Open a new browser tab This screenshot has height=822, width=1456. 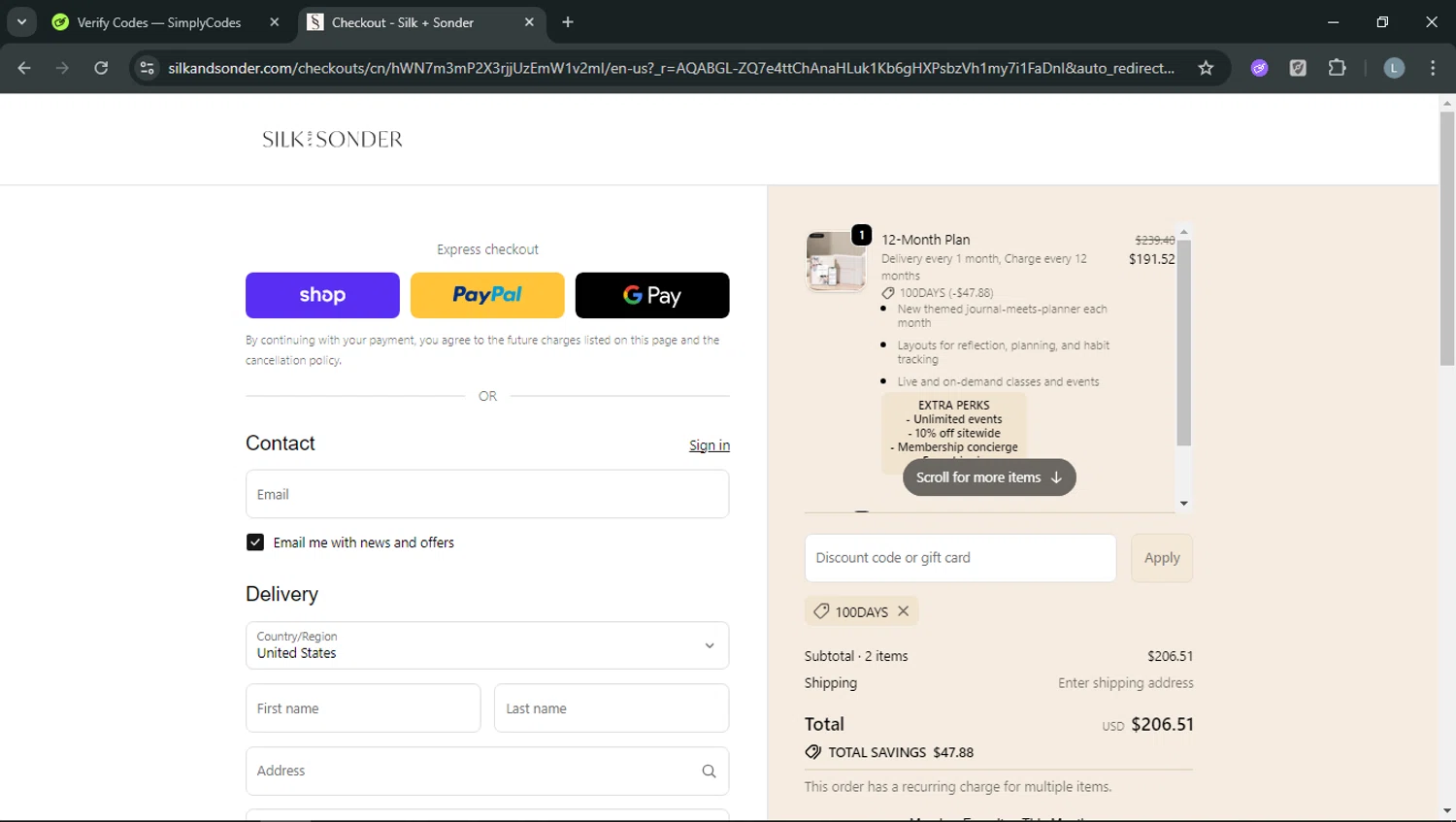(x=568, y=22)
